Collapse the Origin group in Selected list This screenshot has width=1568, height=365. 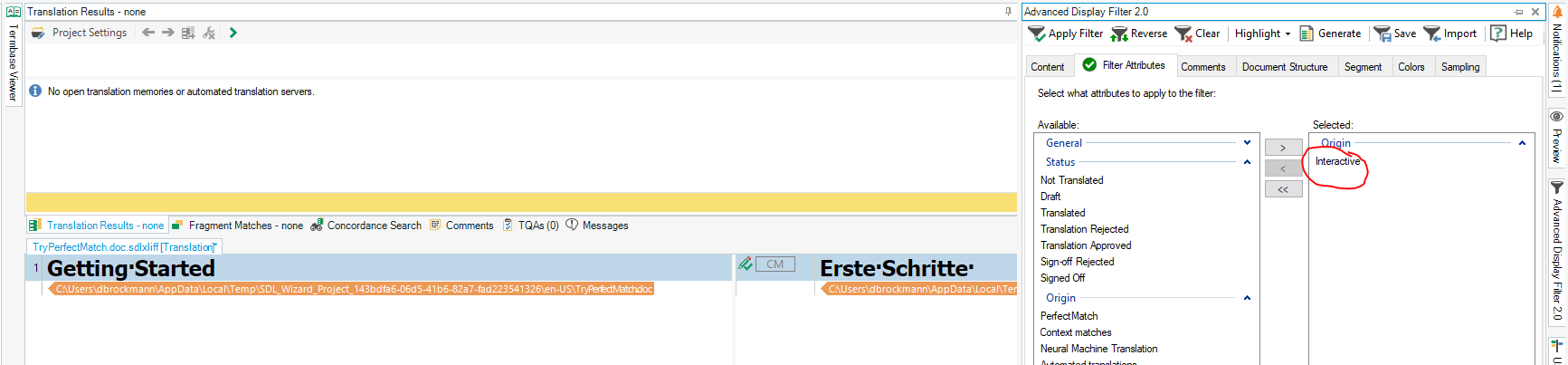click(x=1522, y=143)
